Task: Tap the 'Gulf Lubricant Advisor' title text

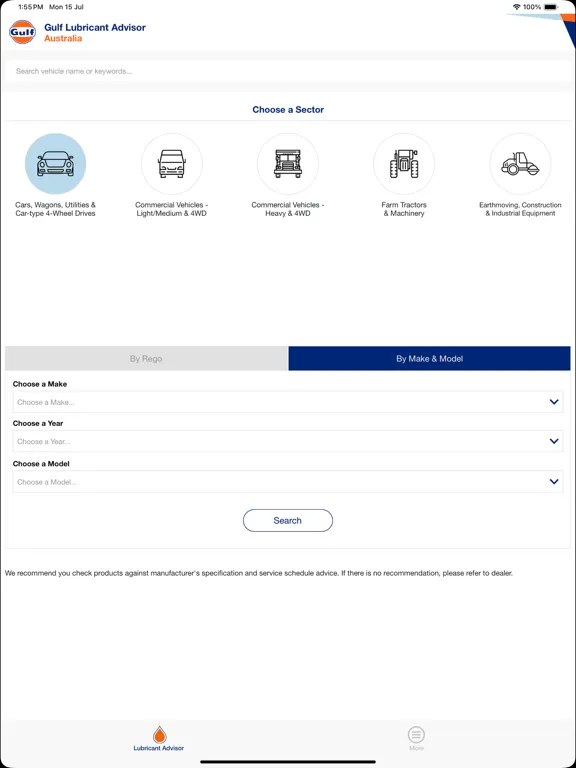Action: [x=95, y=27]
